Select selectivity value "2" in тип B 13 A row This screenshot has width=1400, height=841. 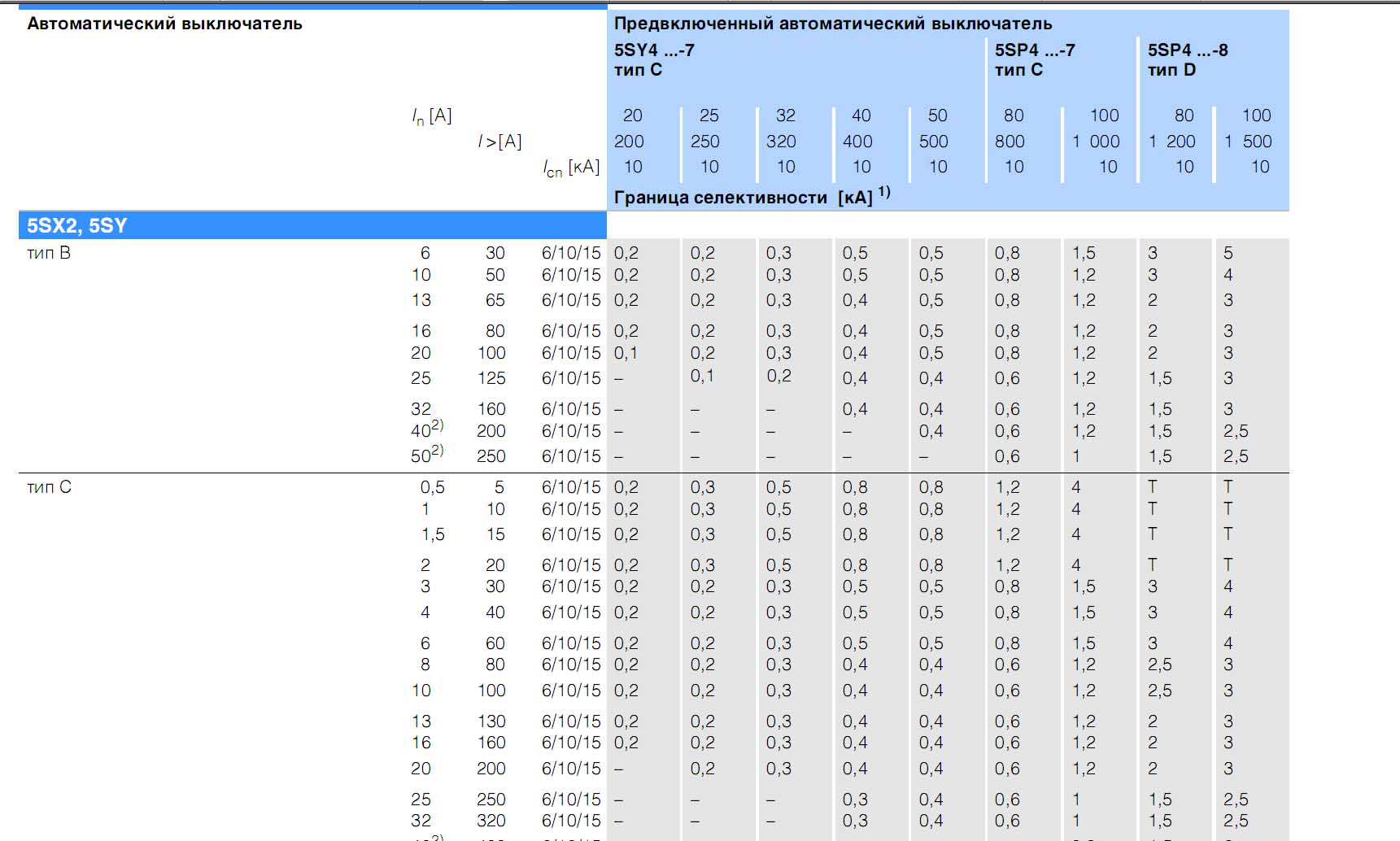[1153, 300]
